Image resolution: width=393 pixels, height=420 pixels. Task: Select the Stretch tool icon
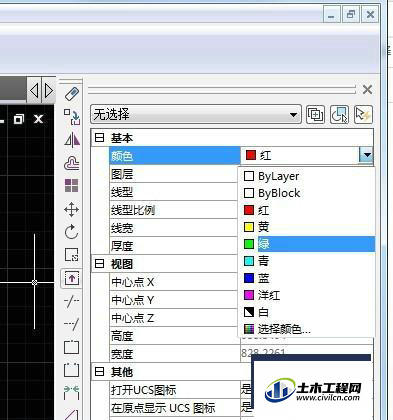pyautogui.click(x=72, y=278)
